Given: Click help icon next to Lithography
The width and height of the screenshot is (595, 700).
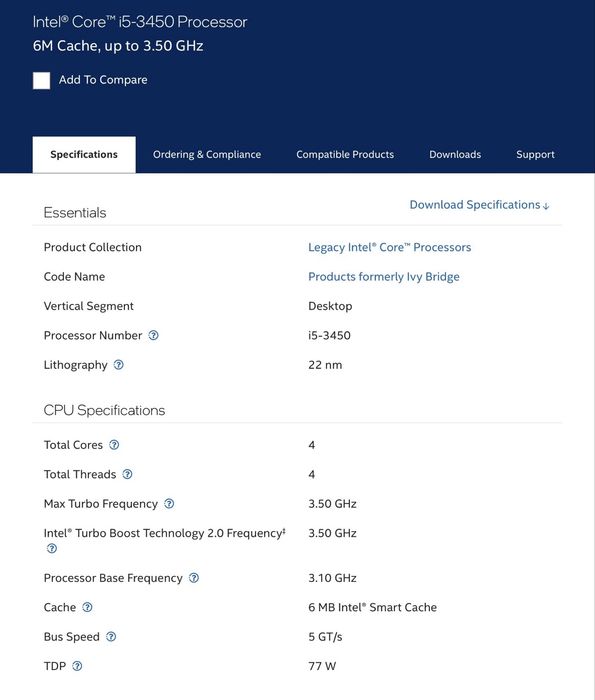Looking at the screenshot, I should 118,365.
